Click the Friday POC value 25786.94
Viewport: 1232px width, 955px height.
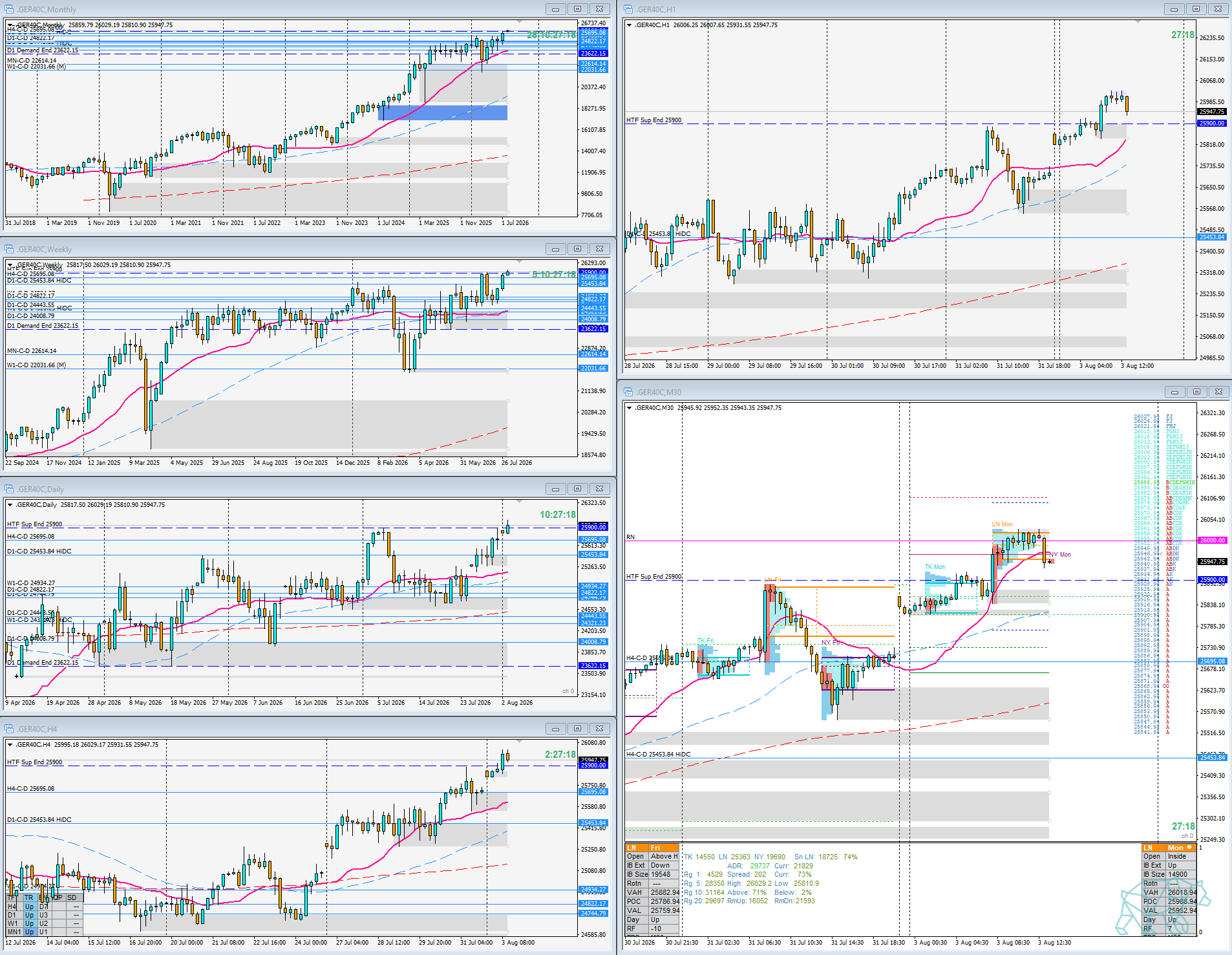[x=665, y=901]
